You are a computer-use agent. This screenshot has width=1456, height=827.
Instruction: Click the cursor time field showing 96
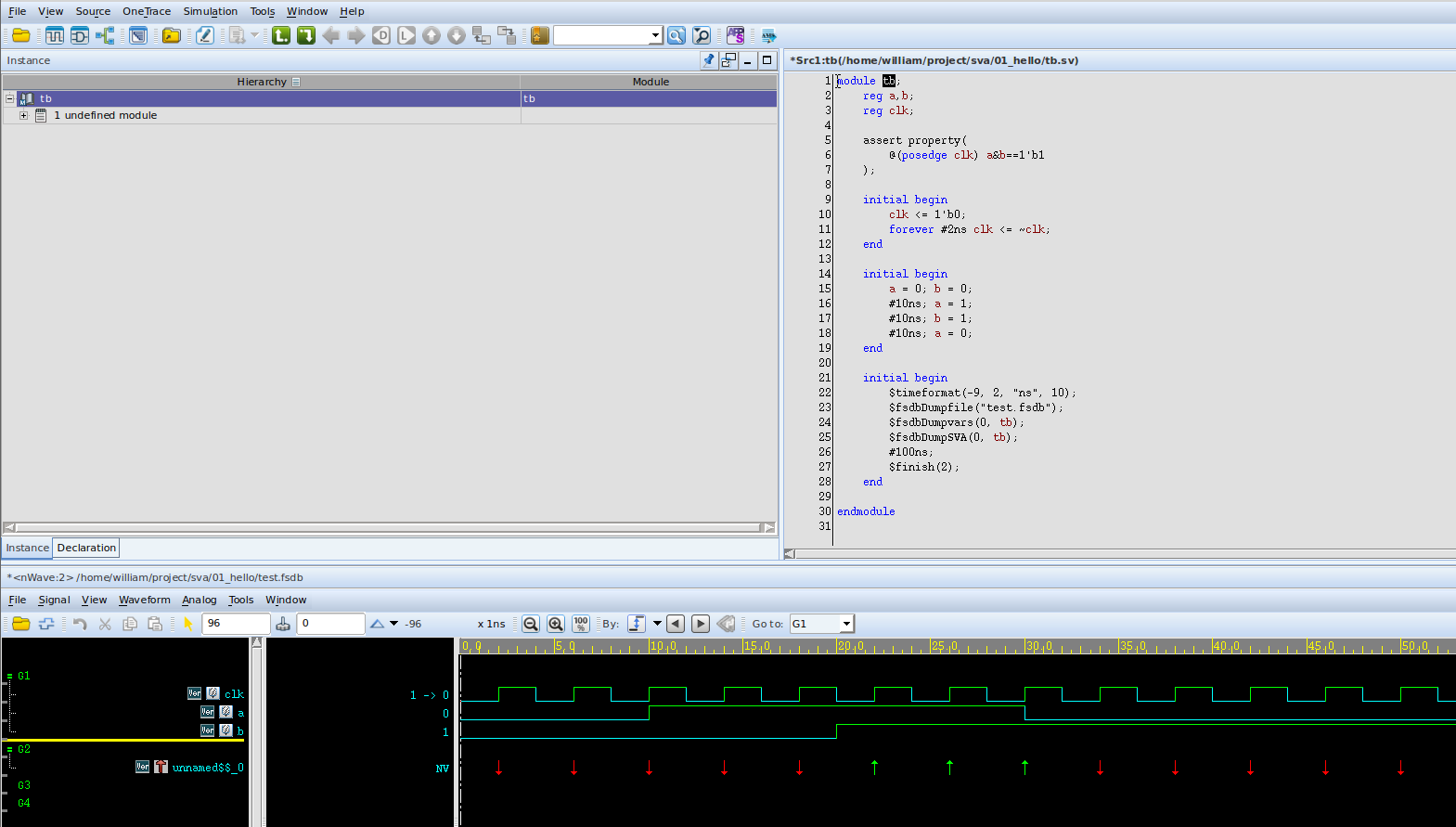(x=236, y=624)
